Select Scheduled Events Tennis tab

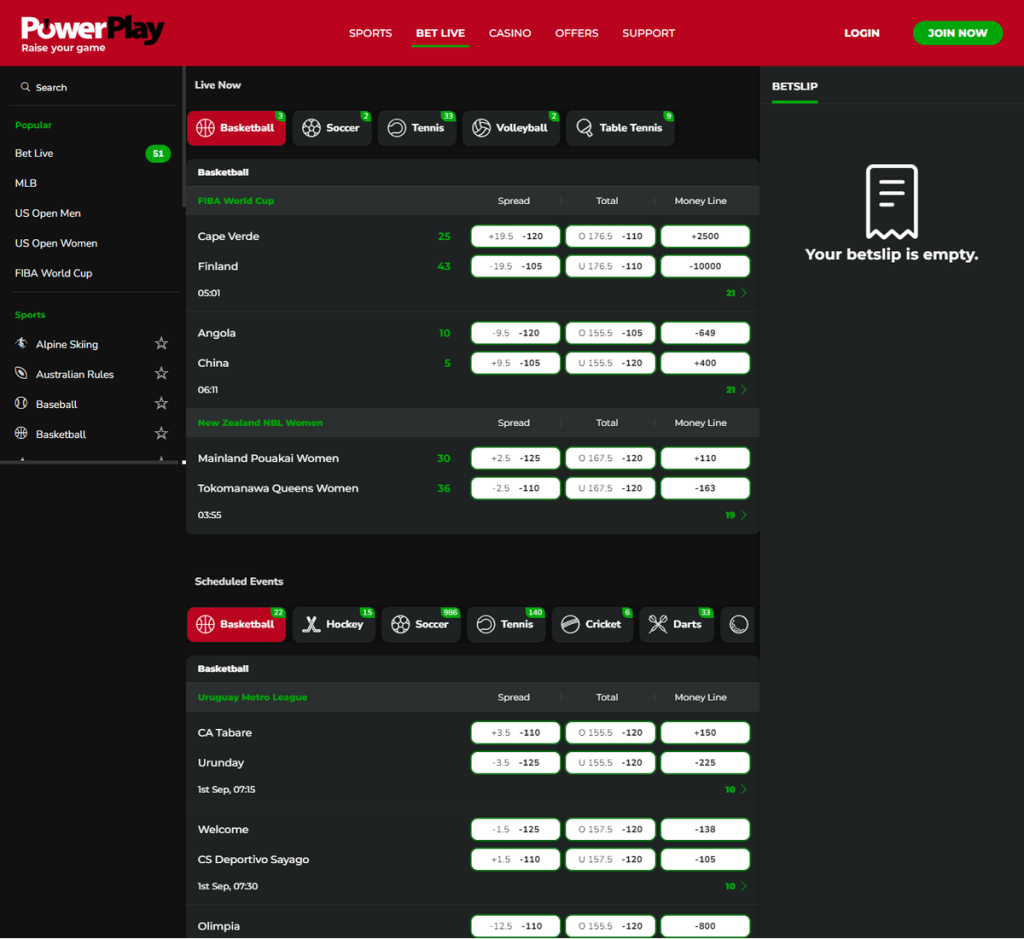coord(506,625)
